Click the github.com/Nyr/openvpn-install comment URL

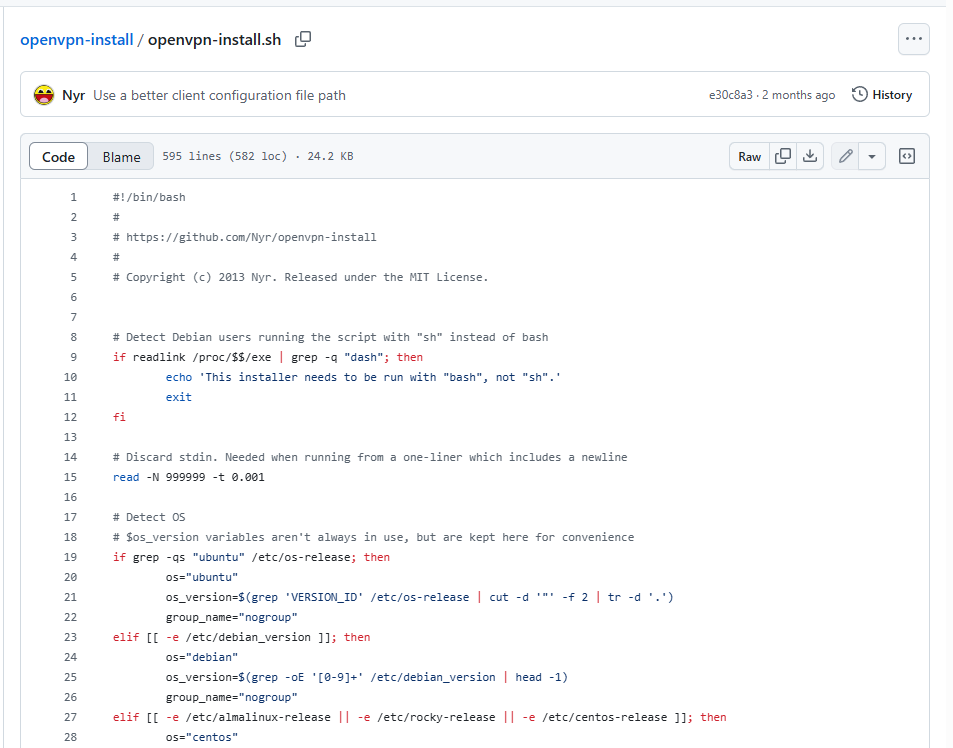click(x=251, y=237)
